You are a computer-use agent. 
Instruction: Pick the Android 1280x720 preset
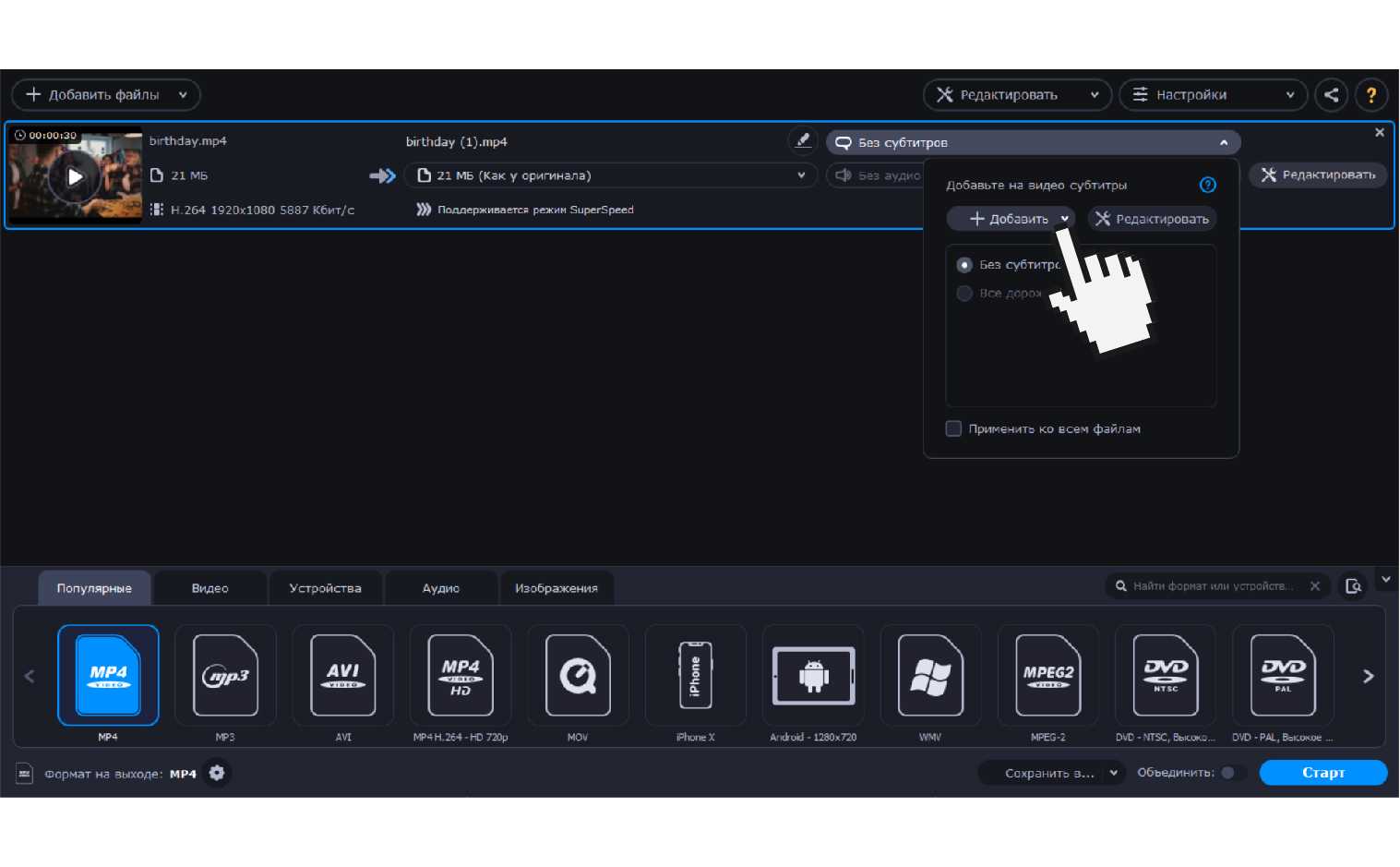(x=813, y=677)
